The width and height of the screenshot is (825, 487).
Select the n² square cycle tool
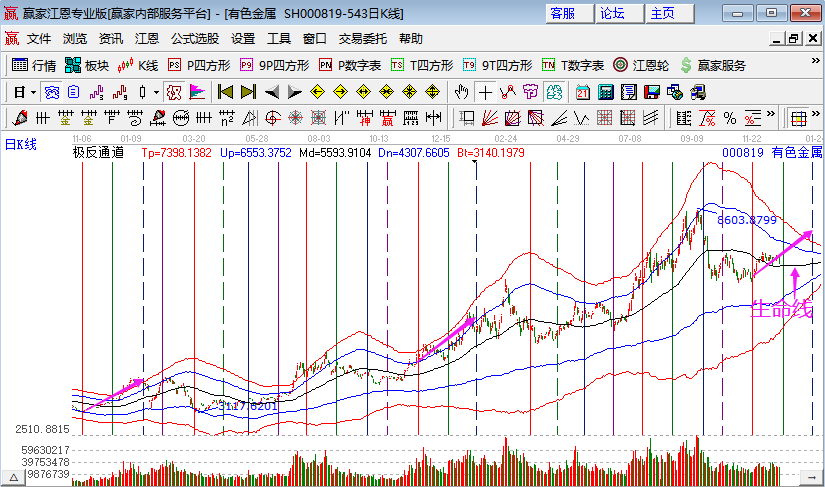pyautogui.click(x=227, y=118)
